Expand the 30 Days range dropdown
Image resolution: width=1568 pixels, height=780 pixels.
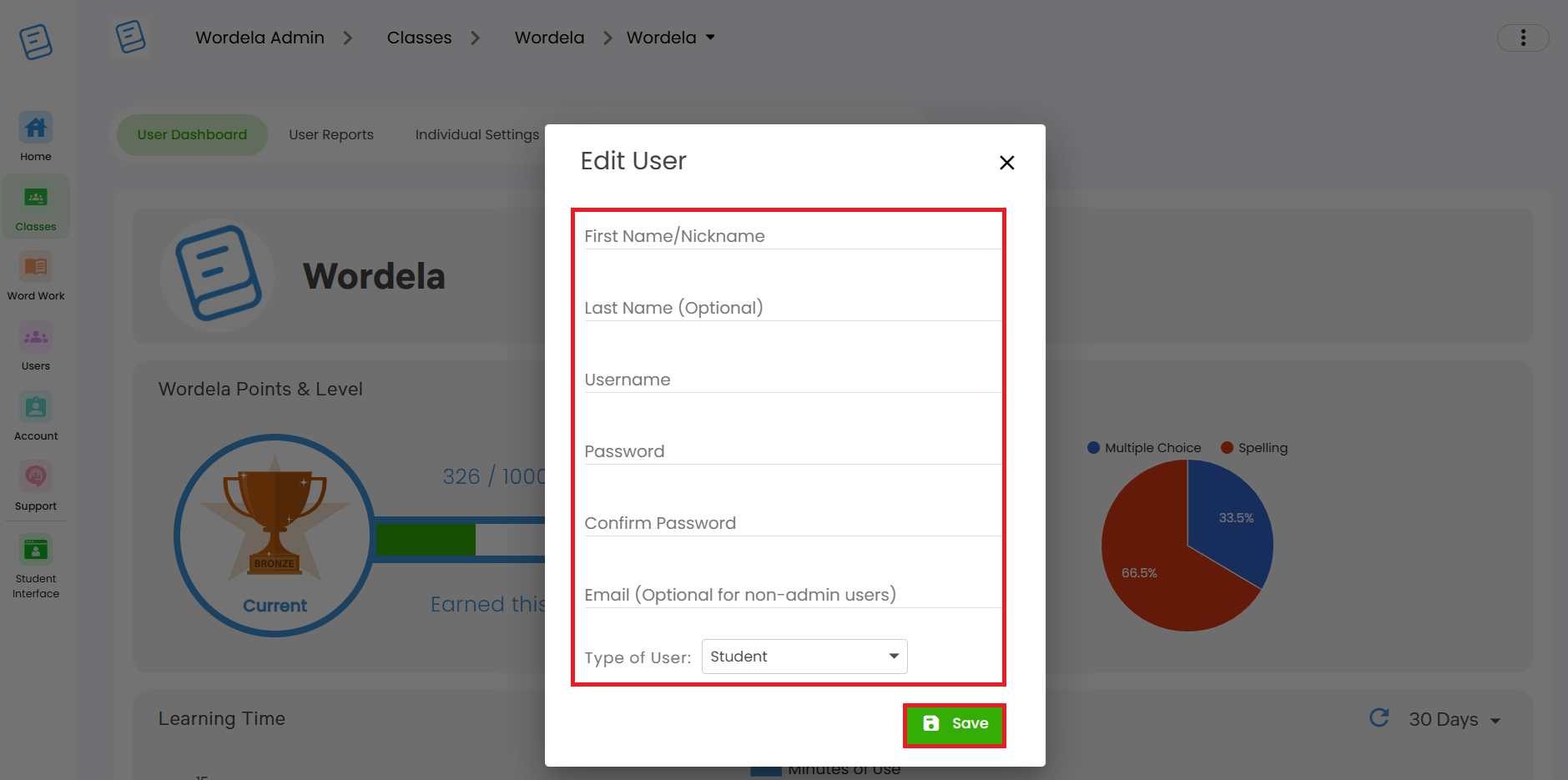coord(1455,719)
